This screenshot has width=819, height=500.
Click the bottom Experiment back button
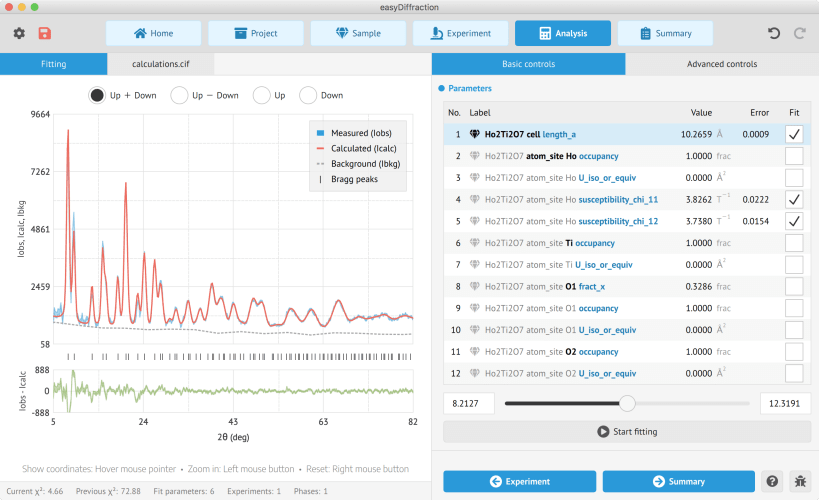click(519, 481)
